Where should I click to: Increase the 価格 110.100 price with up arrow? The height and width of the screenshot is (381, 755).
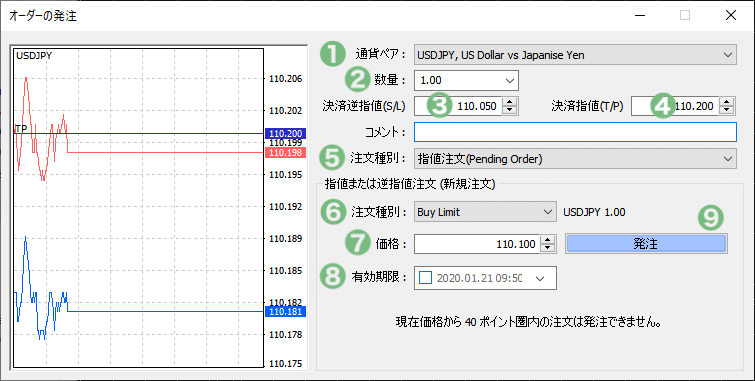tap(547, 240)
